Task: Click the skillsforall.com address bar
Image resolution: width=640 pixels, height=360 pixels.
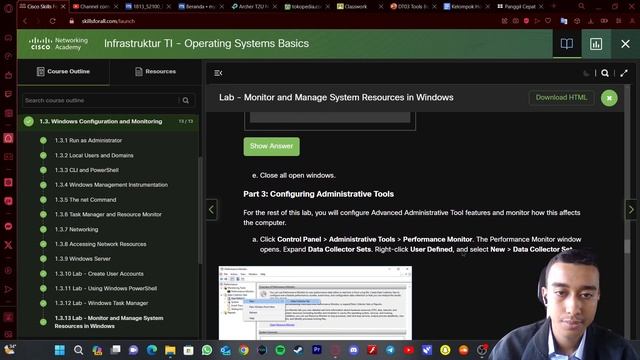Action: 108,21
